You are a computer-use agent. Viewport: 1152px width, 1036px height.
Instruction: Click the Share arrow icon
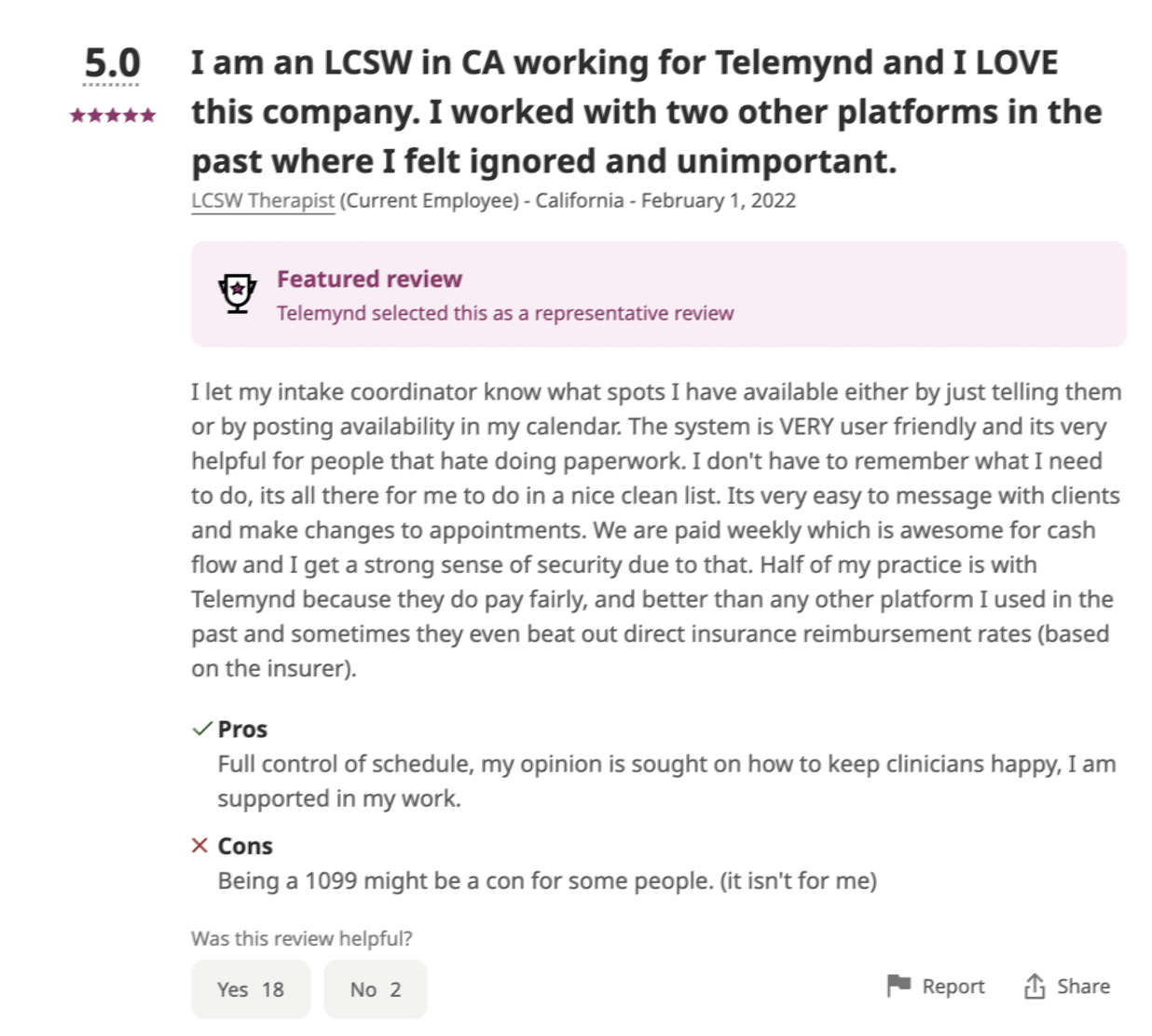coord(1035,986)
